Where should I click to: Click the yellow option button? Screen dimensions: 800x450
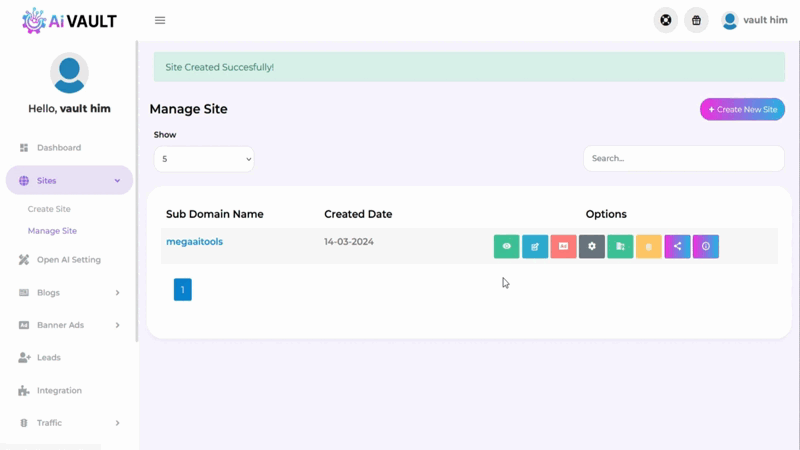click(x=649, y=246)
